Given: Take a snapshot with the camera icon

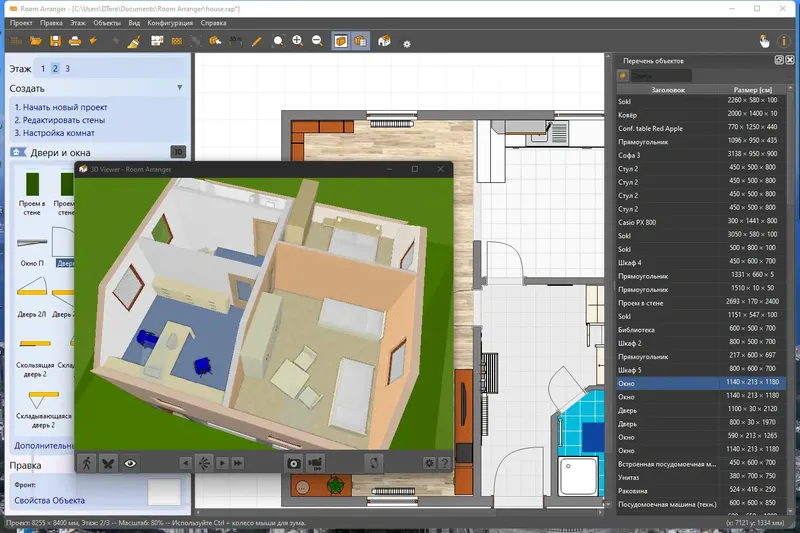Looking at the screenshot, I should click(293, 463).
